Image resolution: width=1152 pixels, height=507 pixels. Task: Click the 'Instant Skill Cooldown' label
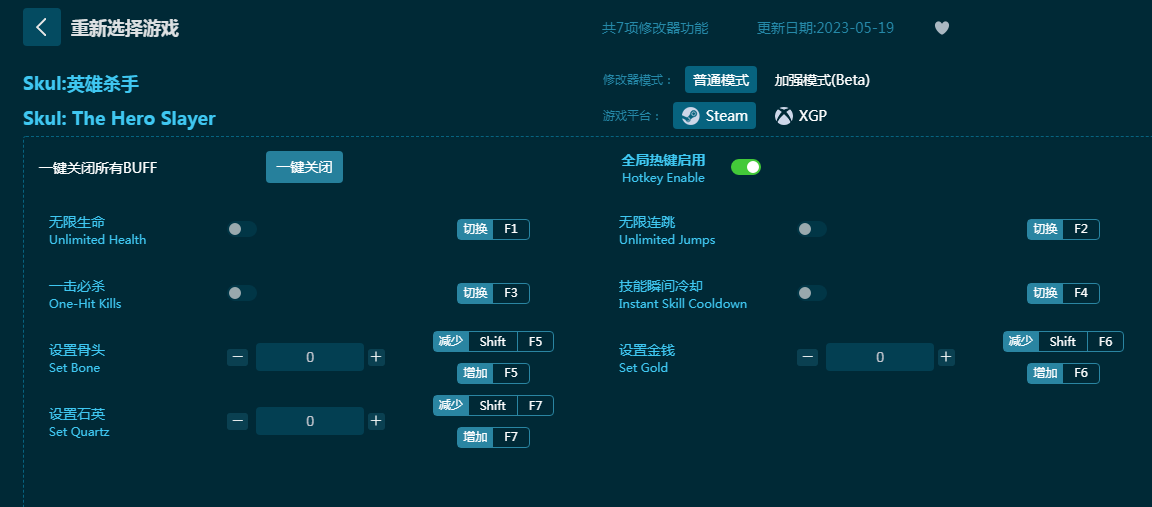683,303
